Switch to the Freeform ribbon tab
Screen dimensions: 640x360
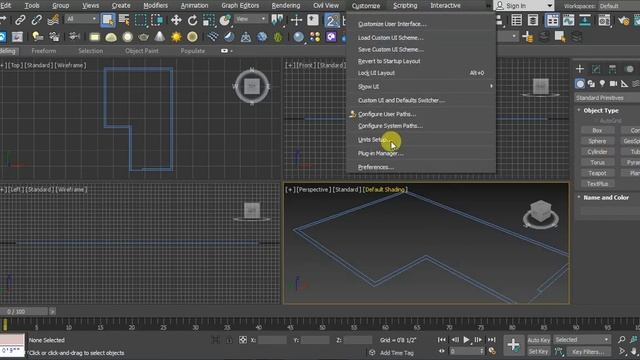pos(44,51)
